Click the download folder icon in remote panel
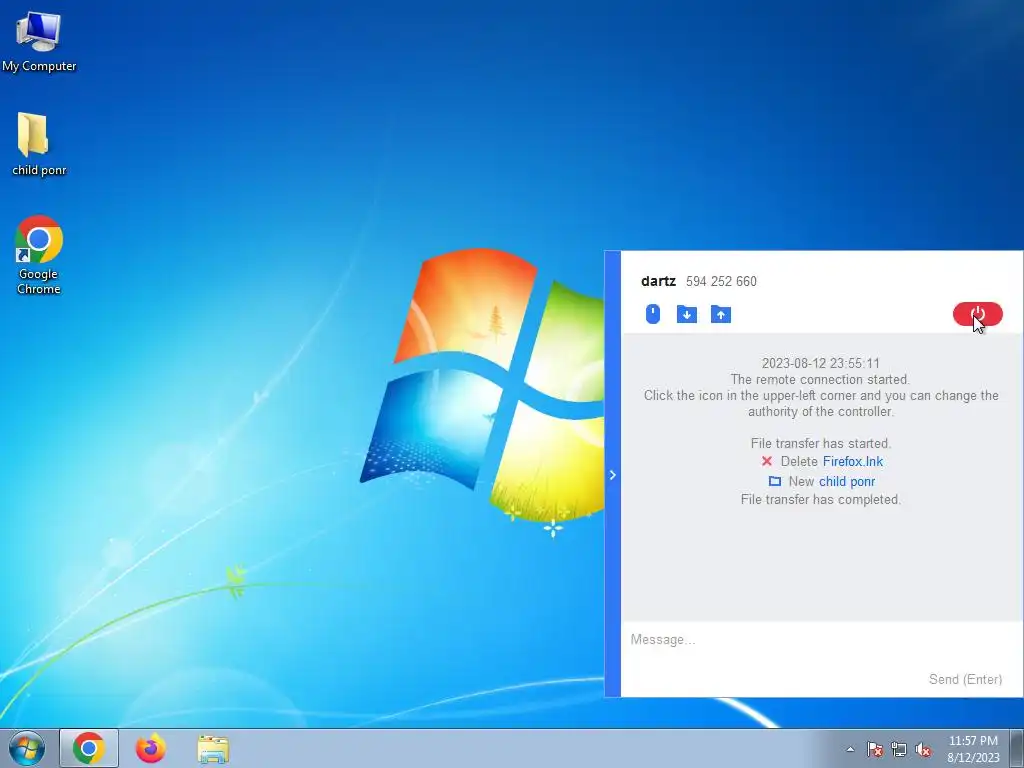The width and height of the screenshot is (1024, 768). point(686,314)
